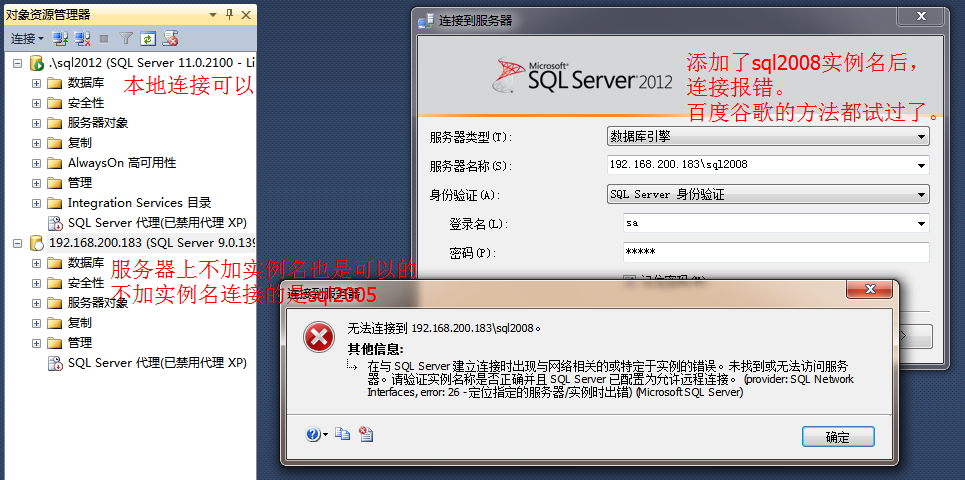Screen dimensions: 965x480
Task: Click the details arrow beside error text
Action: pyautogui.click(x=352, y=365)
